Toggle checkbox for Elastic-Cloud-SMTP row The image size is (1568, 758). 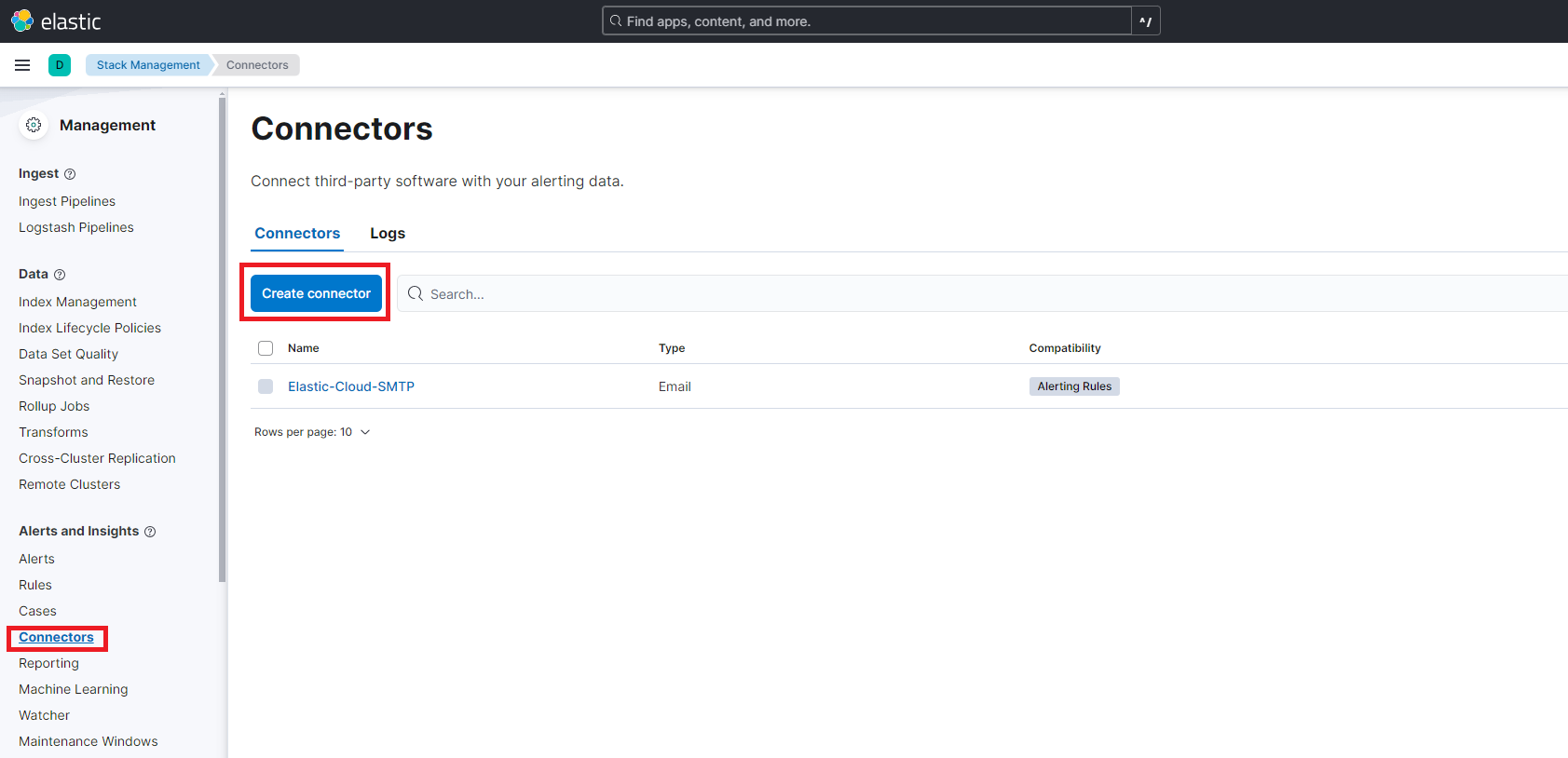(x=266, y=386)
